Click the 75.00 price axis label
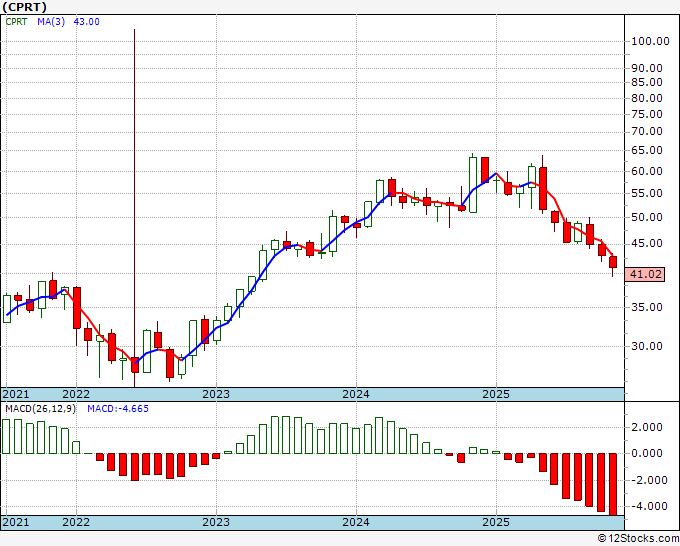The height and width of the screenshot is (546, 680). tap(647, 114)
